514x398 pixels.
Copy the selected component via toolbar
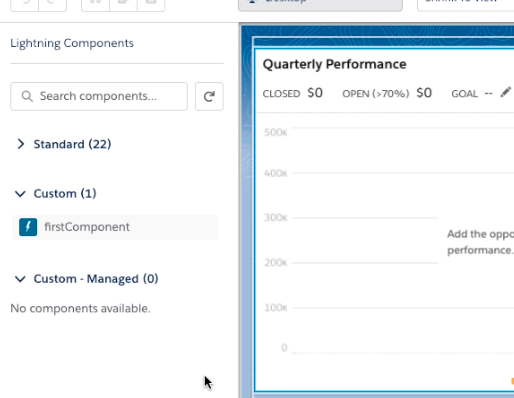pyautogui.click(x=123, y=4)
